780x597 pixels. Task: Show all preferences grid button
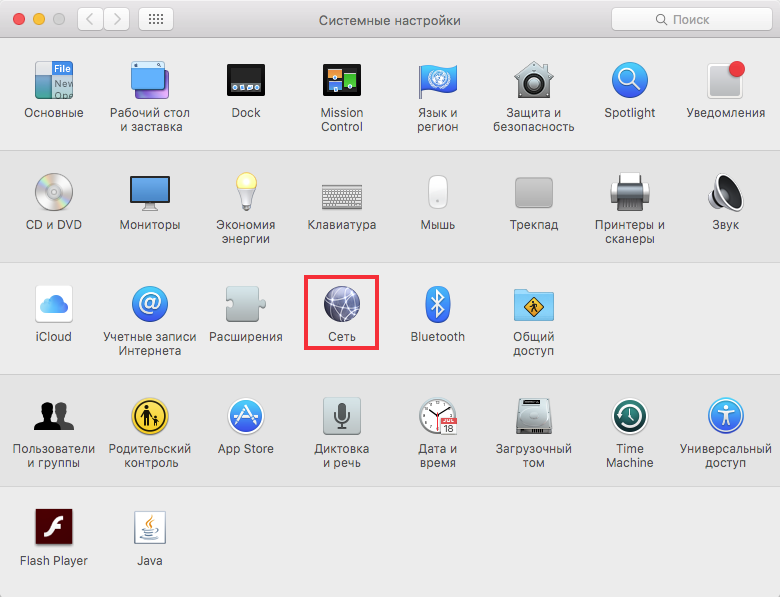tap(156, 19)
